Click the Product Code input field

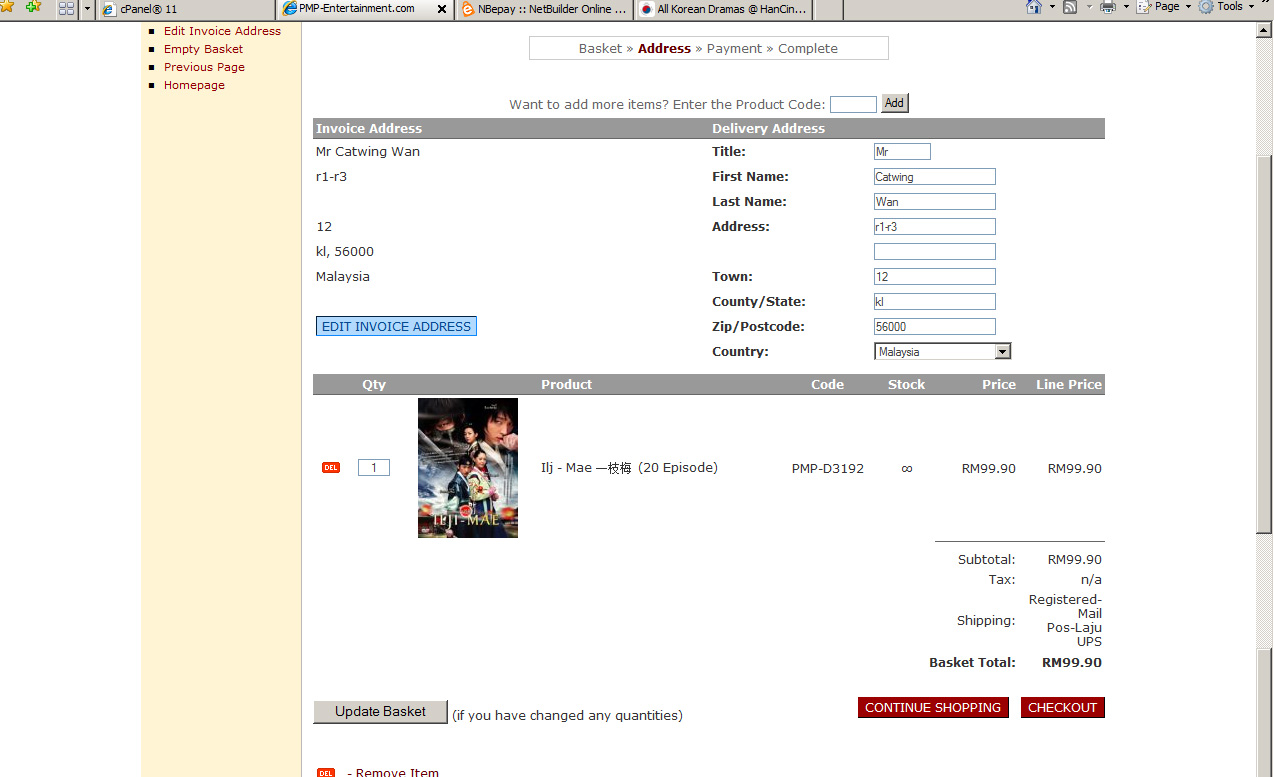pyautogui.click(x=852, y=104)
